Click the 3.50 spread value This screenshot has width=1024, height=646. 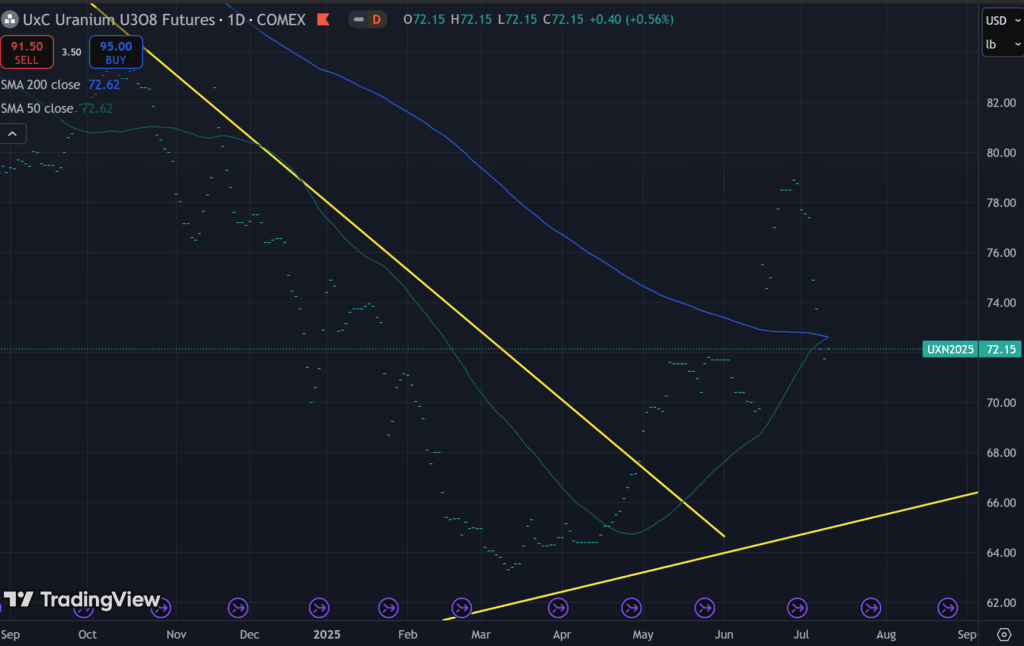(x=71, y=52)
